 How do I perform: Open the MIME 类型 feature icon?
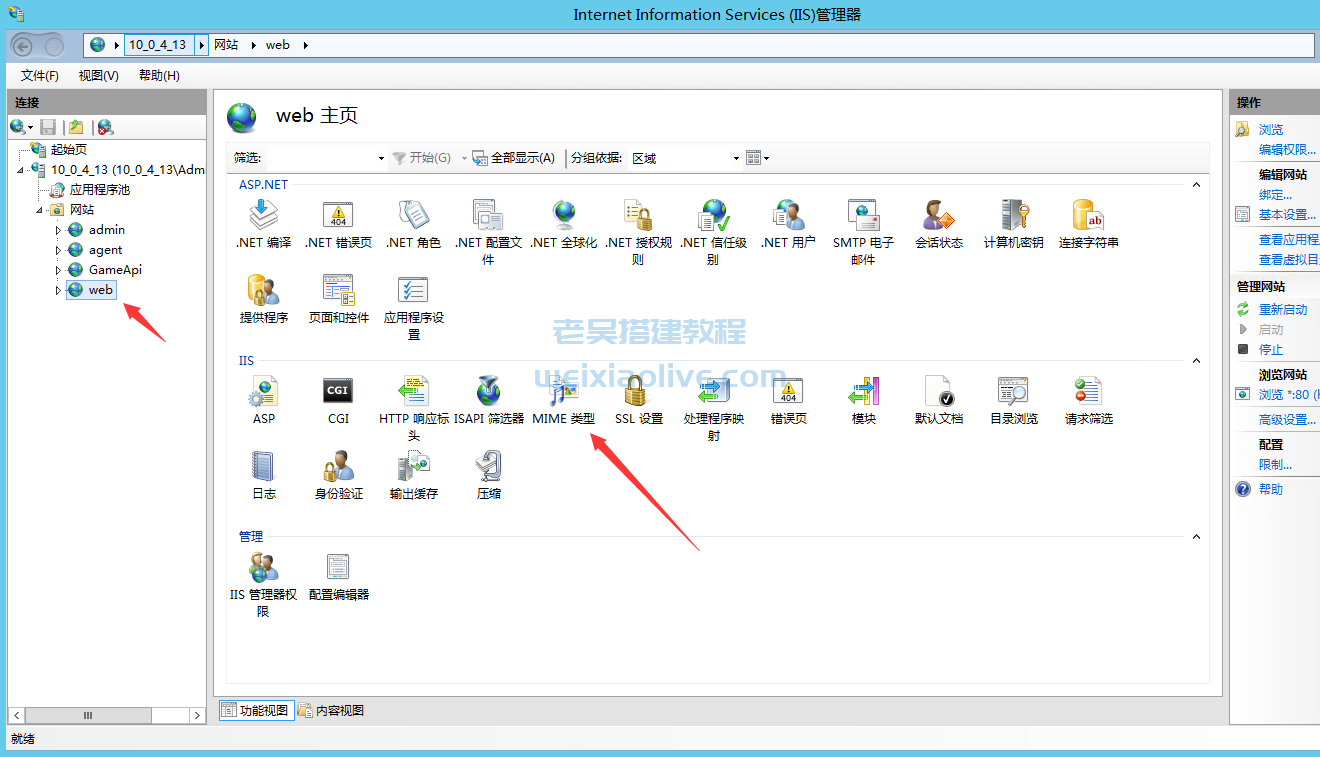click(x=563, y=392)
